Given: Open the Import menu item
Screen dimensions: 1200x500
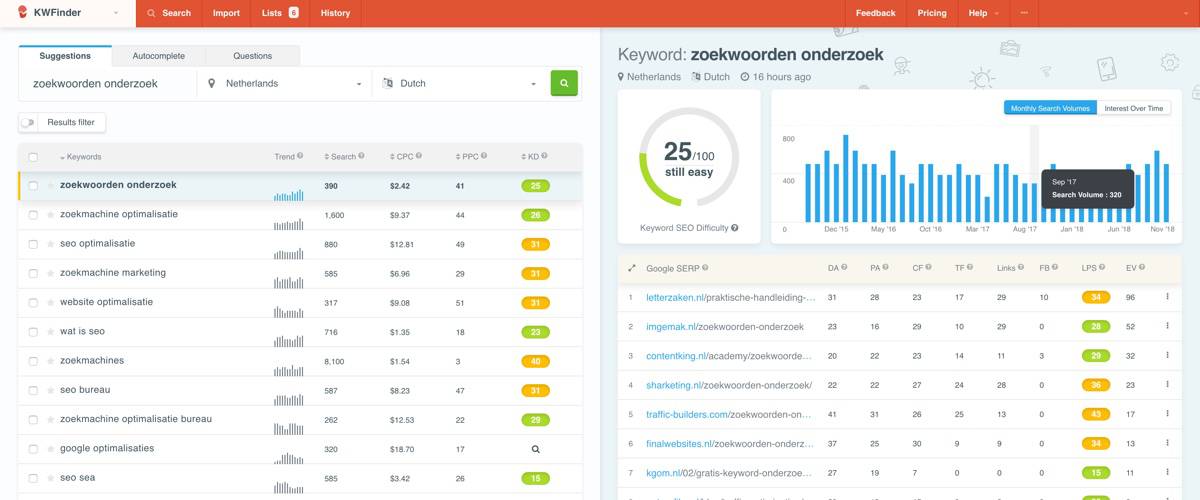Looking at the screenshot, I should pyautogui.click(x=226, y=13).
